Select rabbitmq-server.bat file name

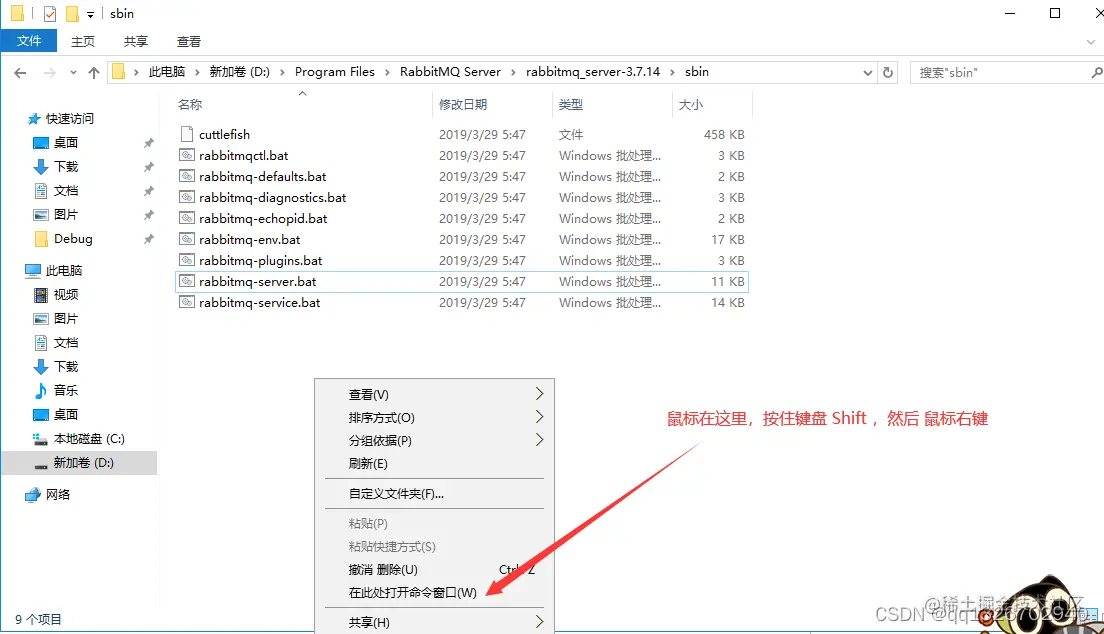[258, 282]
